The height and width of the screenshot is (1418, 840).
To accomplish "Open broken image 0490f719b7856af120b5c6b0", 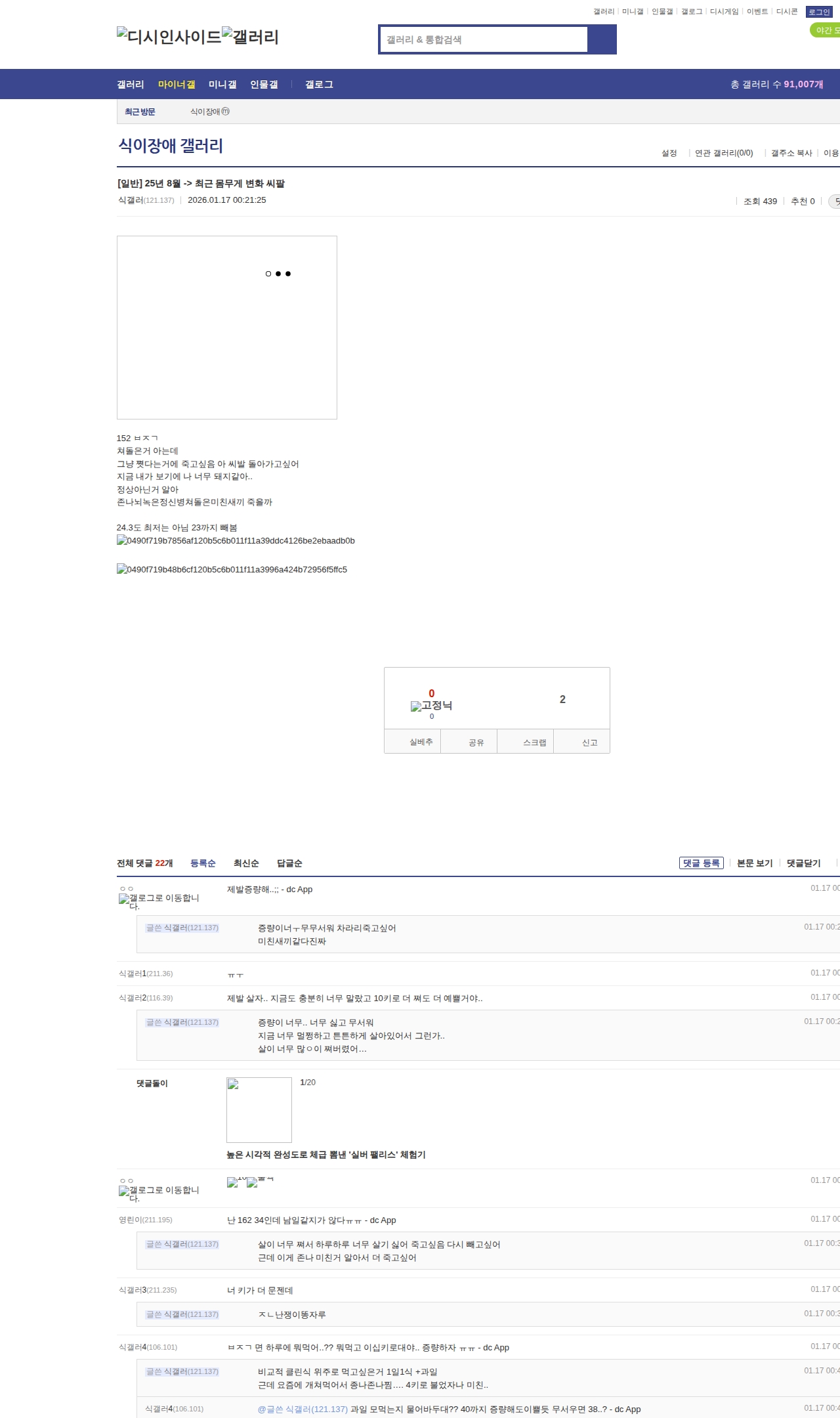I will coord(236,540).
